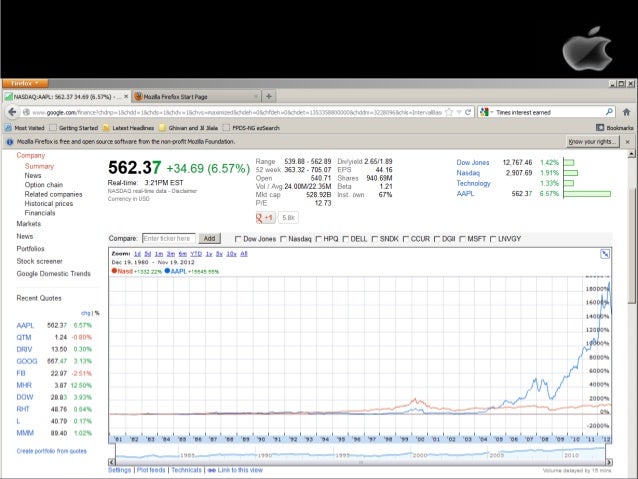Reload the page with the refresh icon

coord(468,112)
